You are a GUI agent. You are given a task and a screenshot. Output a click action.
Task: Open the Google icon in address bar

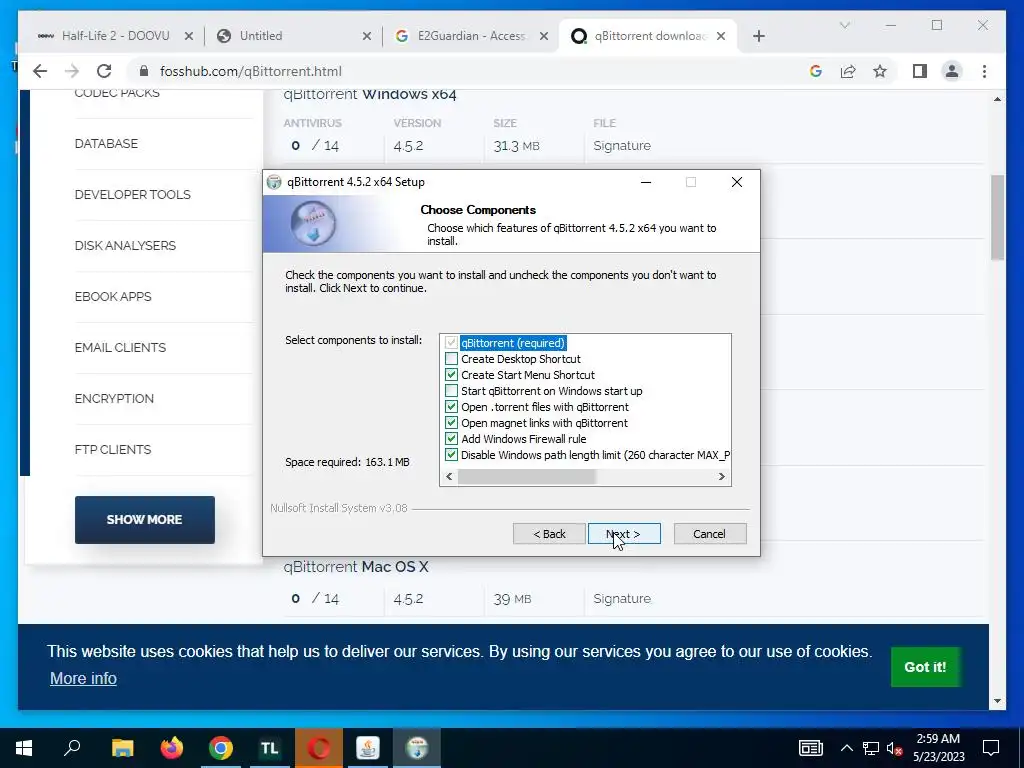pyautogui.click(x=816, y=71)
